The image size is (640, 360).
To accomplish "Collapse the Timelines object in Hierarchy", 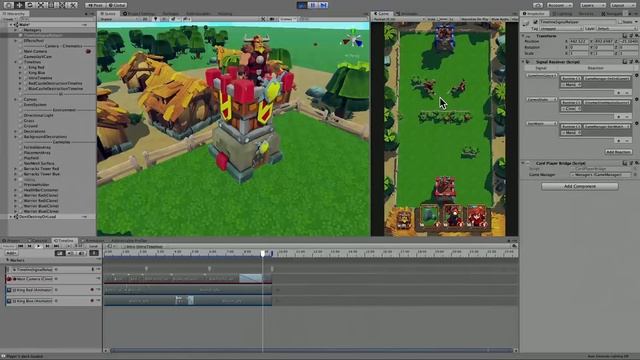I will click(x=16, y=62).
